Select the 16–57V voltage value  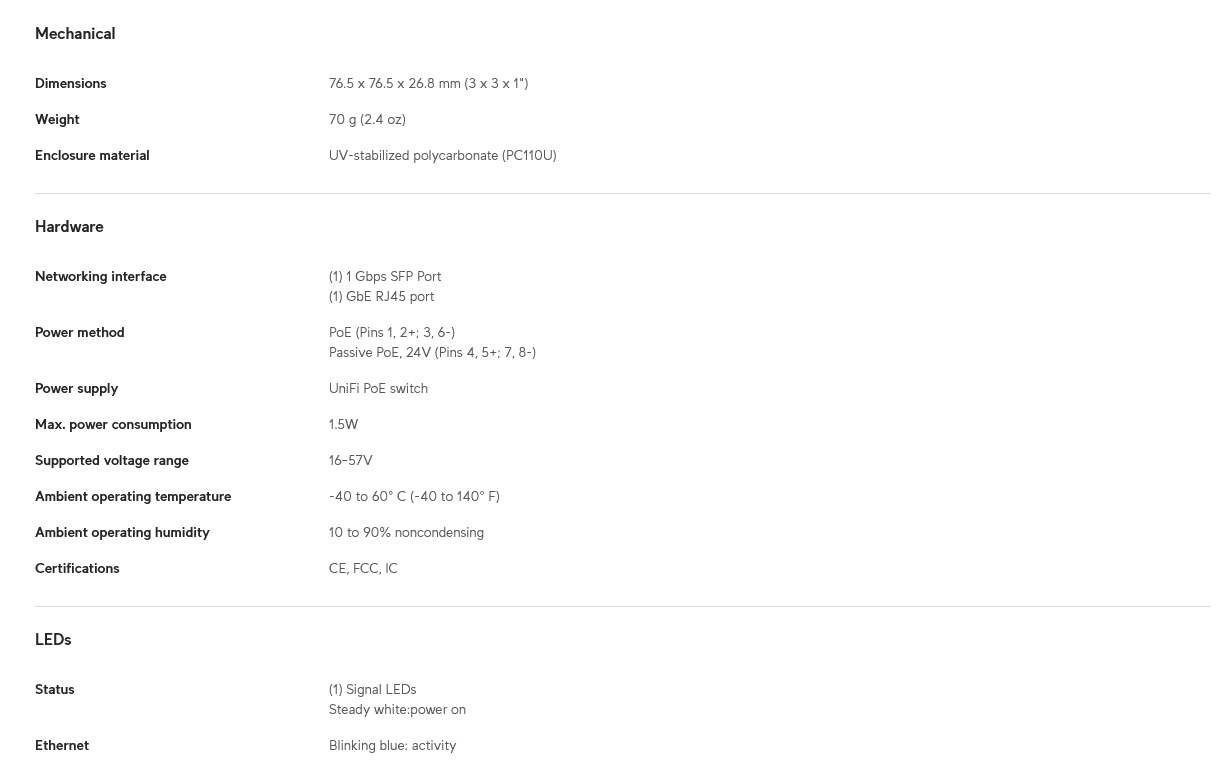(350, 461)
